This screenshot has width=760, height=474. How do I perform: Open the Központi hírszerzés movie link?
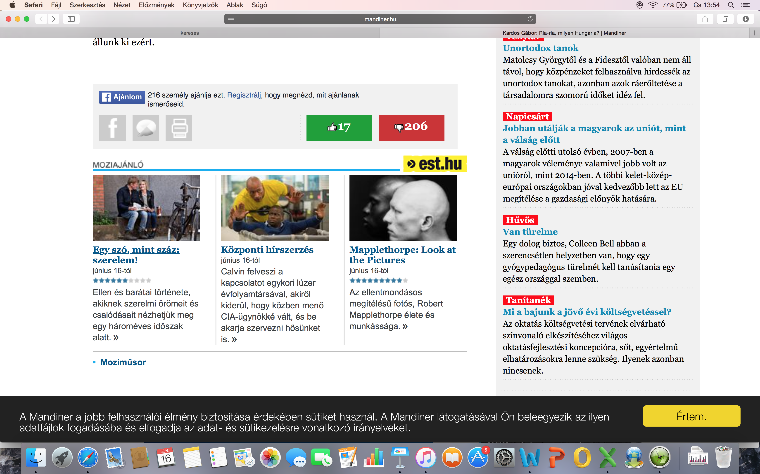[x=260, y=249]
